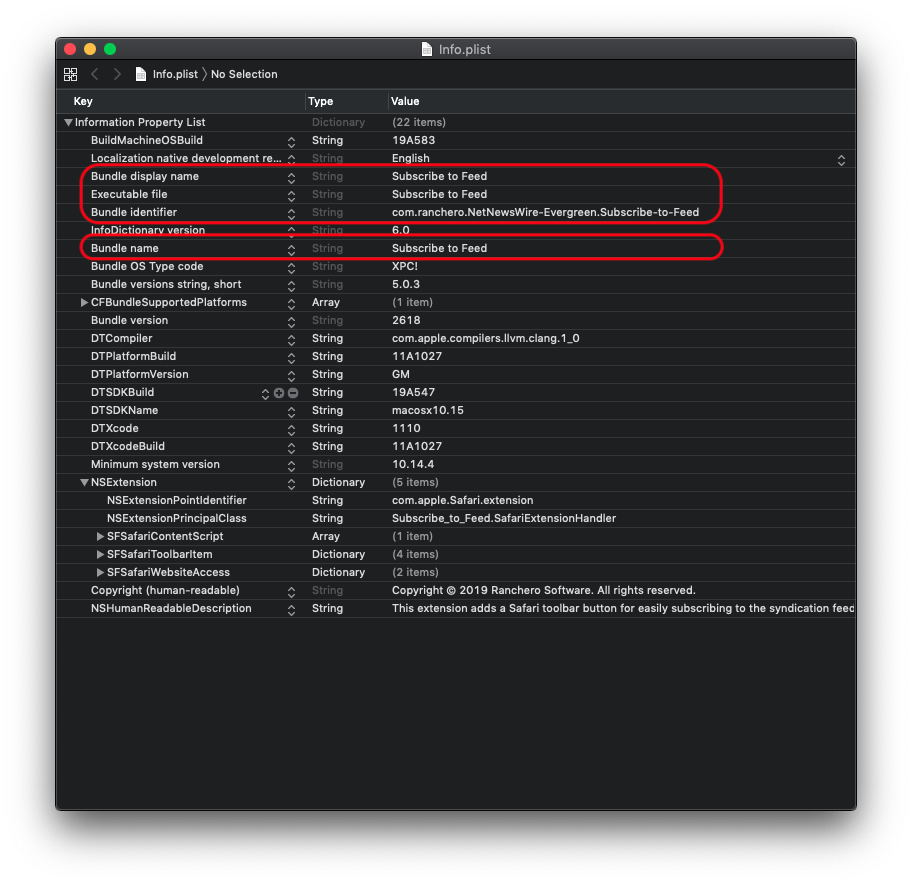
Task: Select DTXcode value 1110
Action: pos(406,429)
